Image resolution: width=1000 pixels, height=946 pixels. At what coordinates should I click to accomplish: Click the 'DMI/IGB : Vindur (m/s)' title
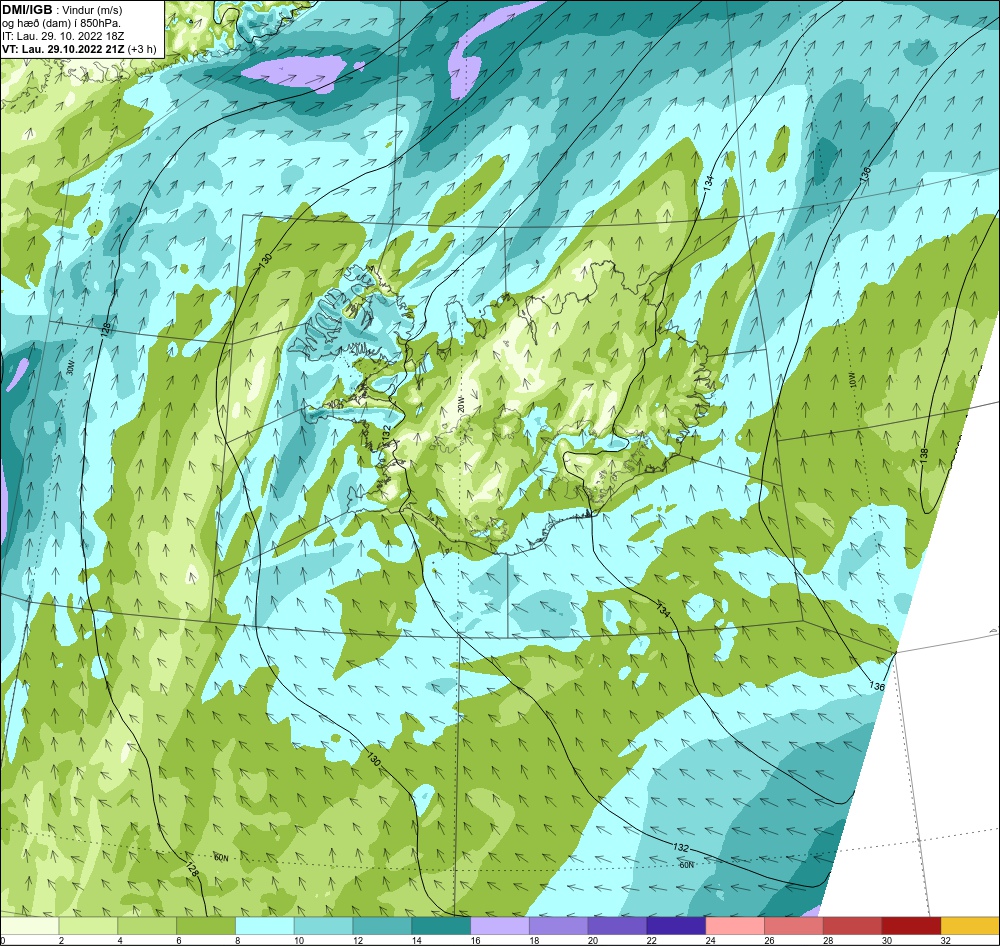(62, 10)
